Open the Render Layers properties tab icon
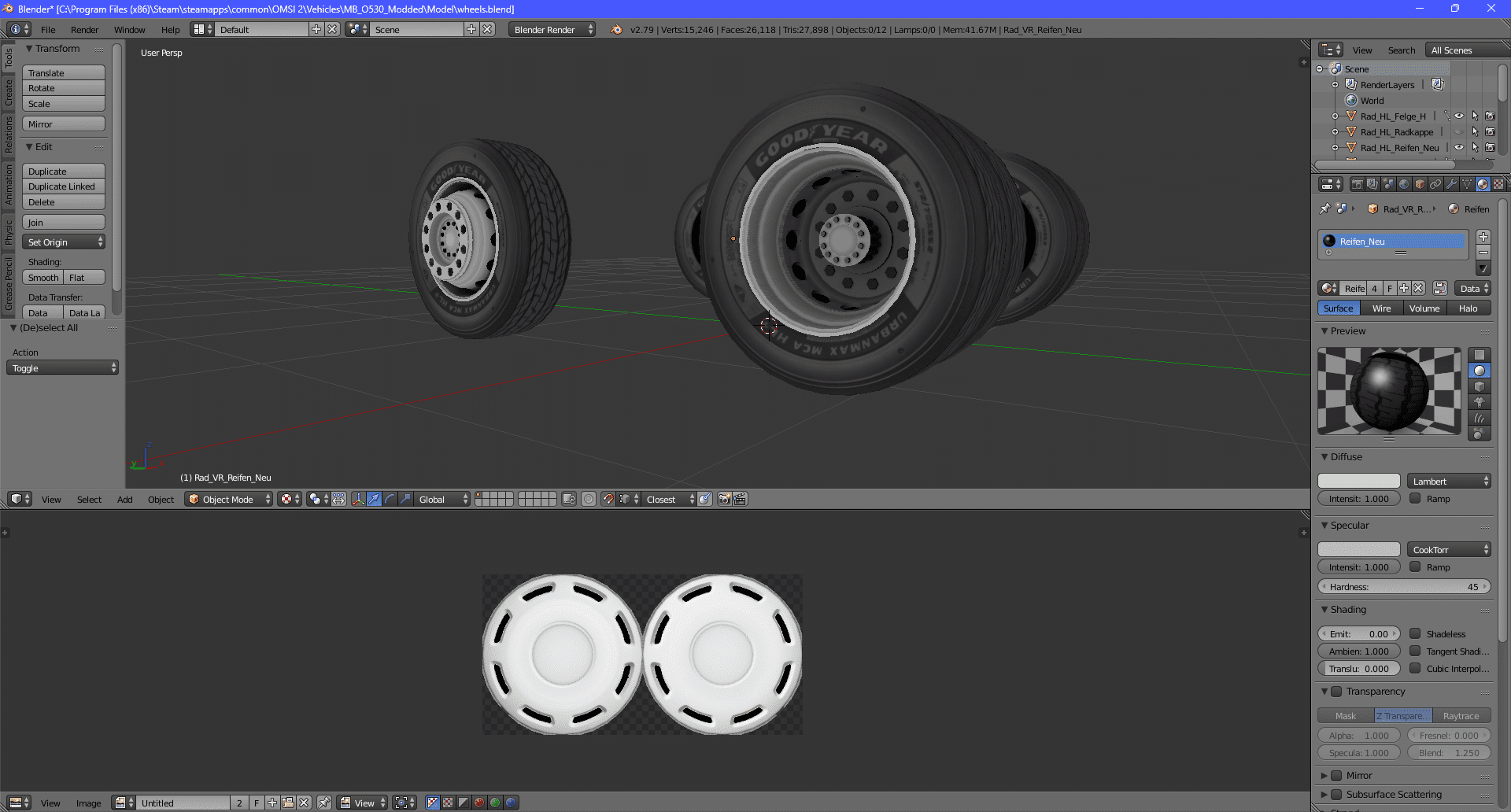 (x=1373, y=184)
